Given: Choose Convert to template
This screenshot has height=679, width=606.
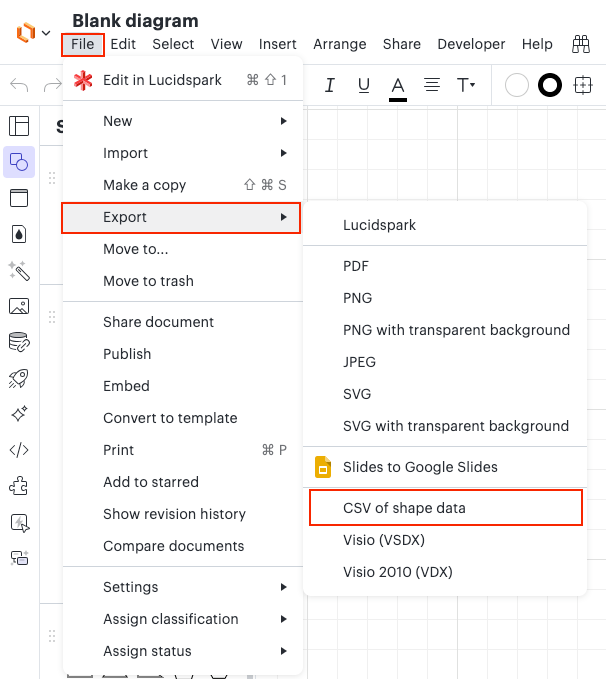Looking at the screenshot, I should pos(182,419).
